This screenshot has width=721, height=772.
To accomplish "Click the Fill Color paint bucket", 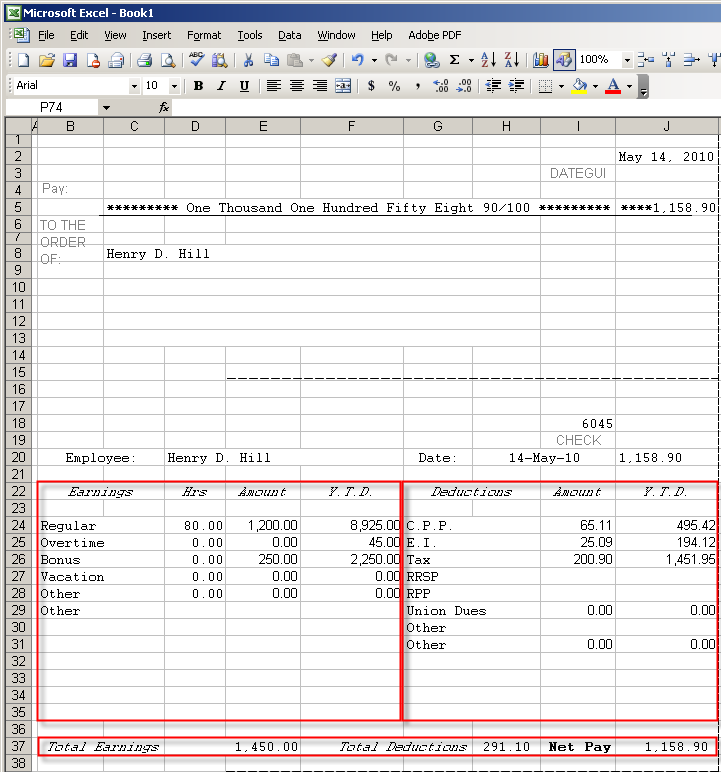I will pos(579,86).
